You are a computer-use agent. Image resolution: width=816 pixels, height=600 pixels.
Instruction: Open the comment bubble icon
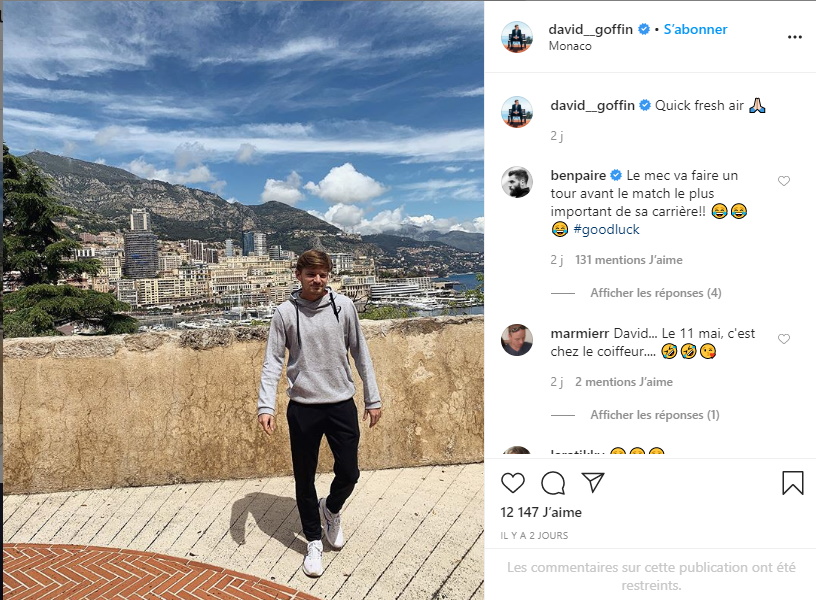pos(553,483)
